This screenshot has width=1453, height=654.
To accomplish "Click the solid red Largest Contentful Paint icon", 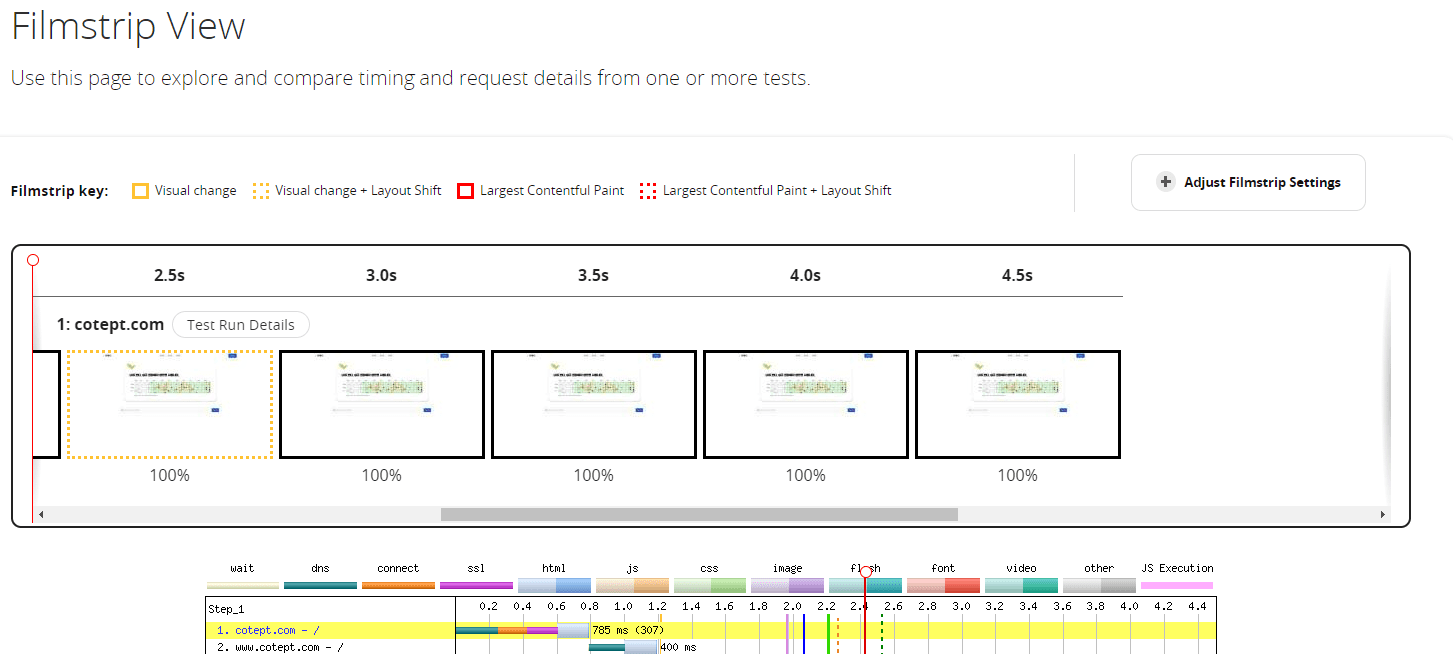I will (x=465, y=191).
